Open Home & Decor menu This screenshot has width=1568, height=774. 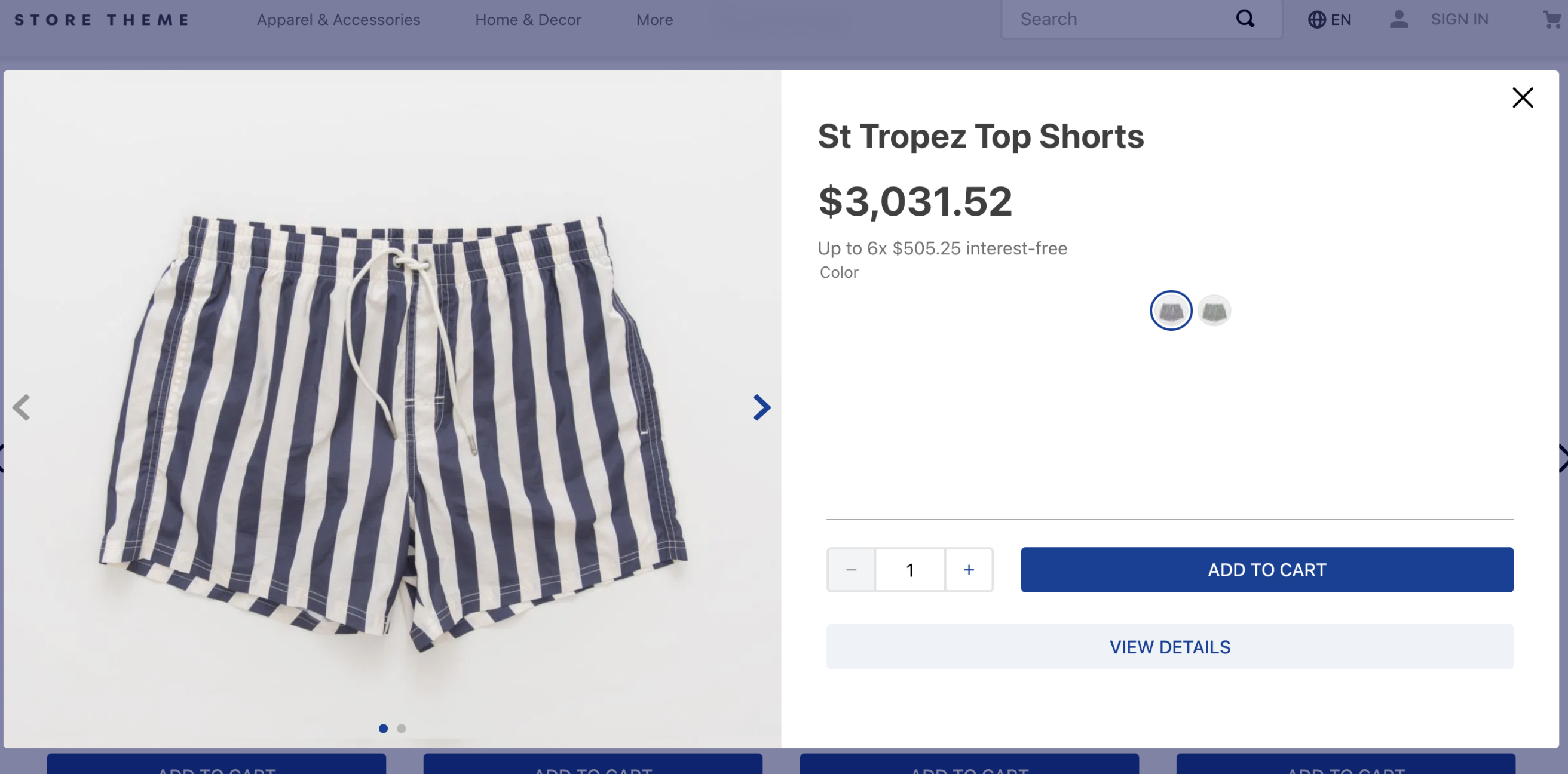click(528, 20)
